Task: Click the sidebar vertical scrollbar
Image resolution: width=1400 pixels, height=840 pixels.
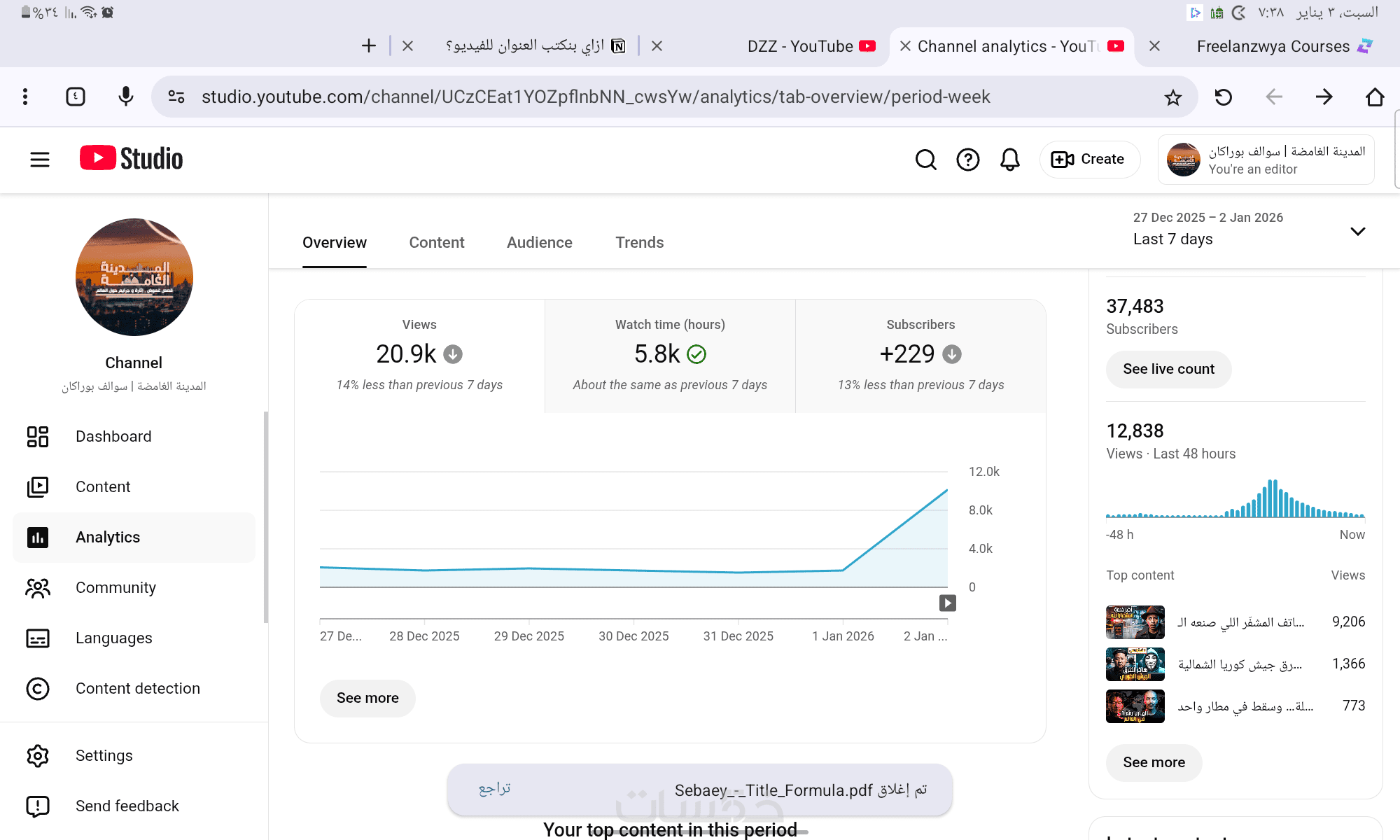Action: pos(265,517)
